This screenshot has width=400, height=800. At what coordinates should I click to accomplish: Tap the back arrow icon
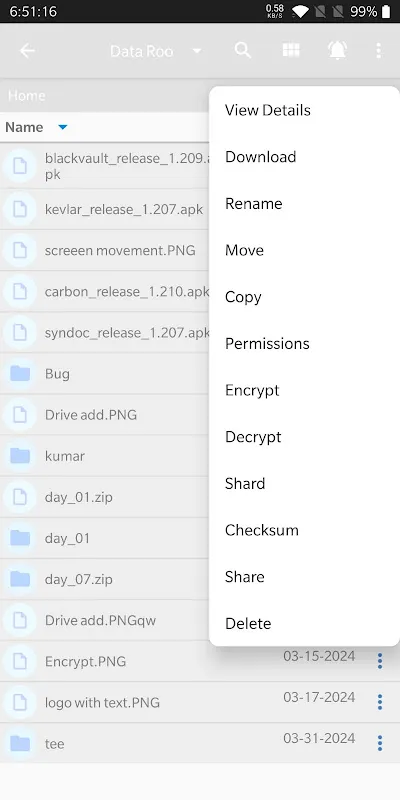pyautogui.click(x=27, y=51)
